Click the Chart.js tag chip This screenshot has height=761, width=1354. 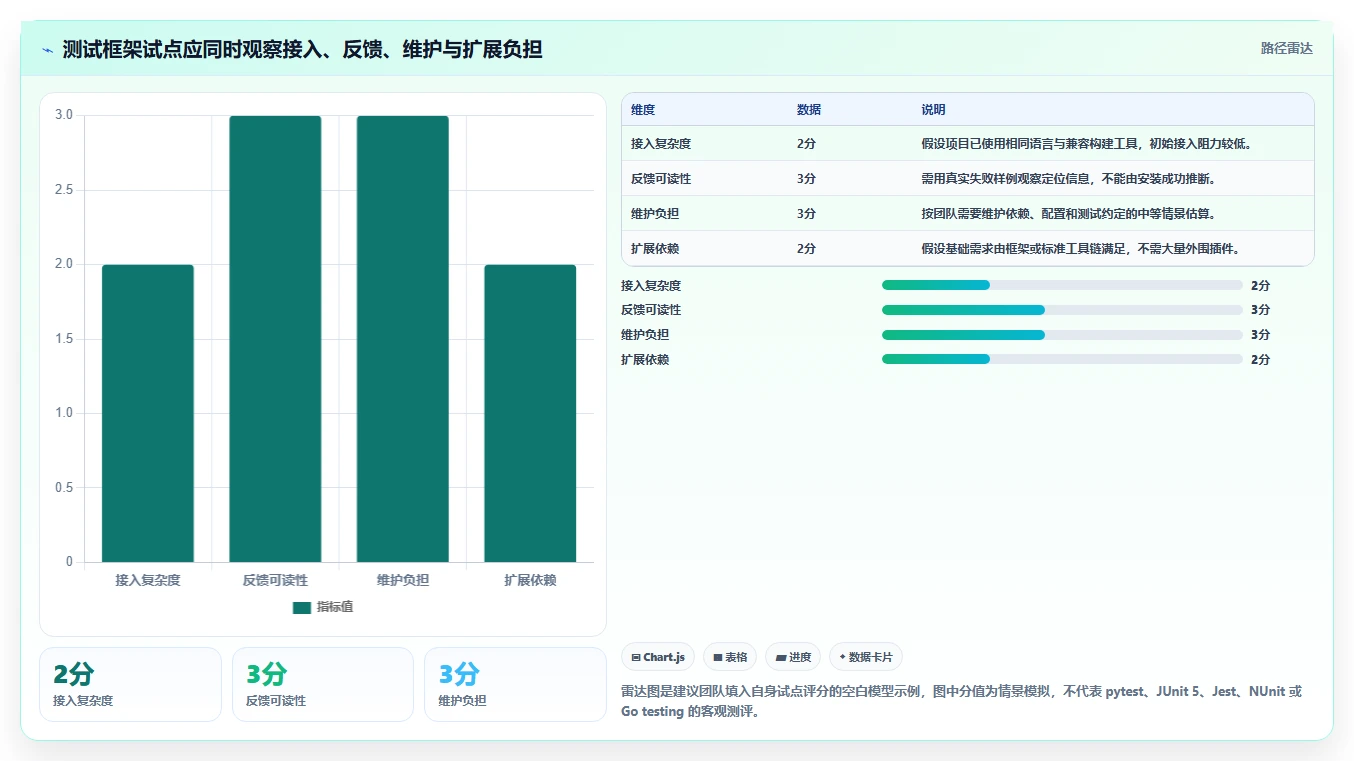click(x=658, y=657)
